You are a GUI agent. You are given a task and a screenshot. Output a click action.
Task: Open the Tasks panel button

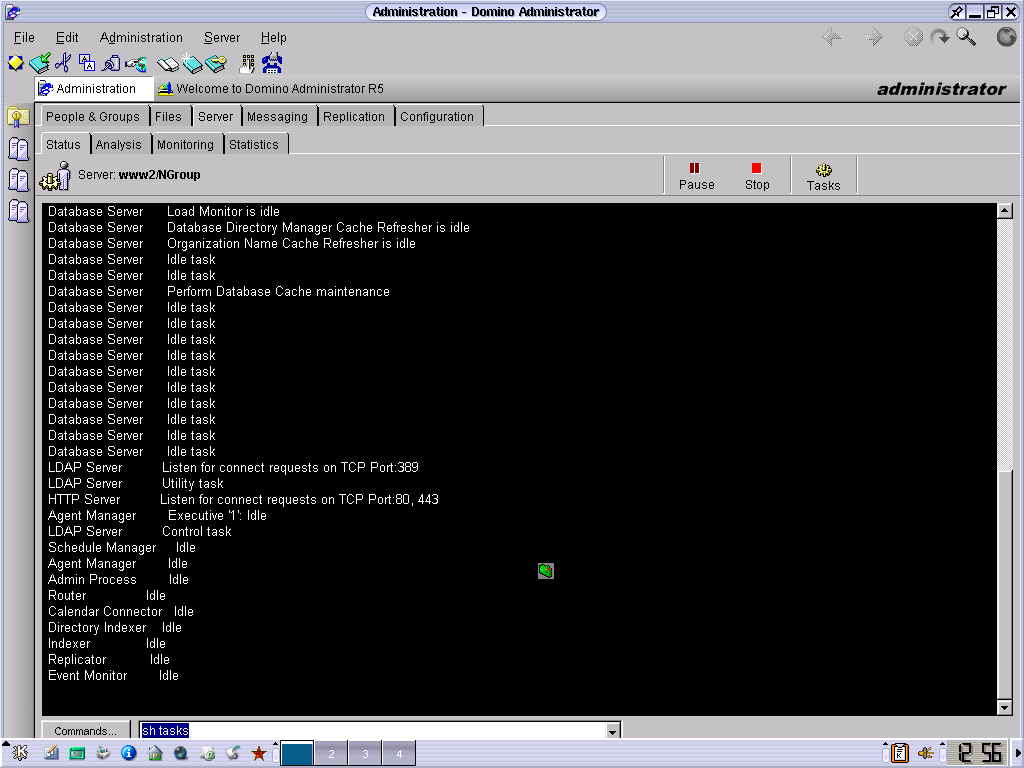[x=824, y=177]
